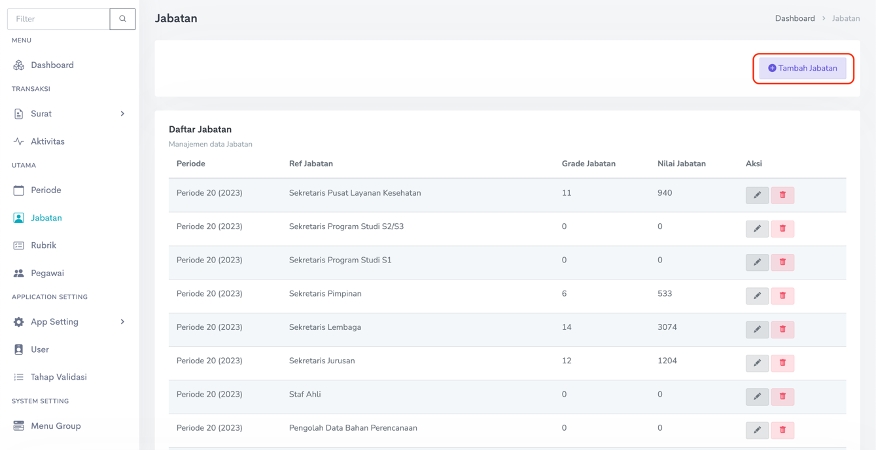This screenshot has width=876, height=450.
Task: Edit the Sekretaris Pusat Layanan Kesehatan row
Action: point(757,195)
